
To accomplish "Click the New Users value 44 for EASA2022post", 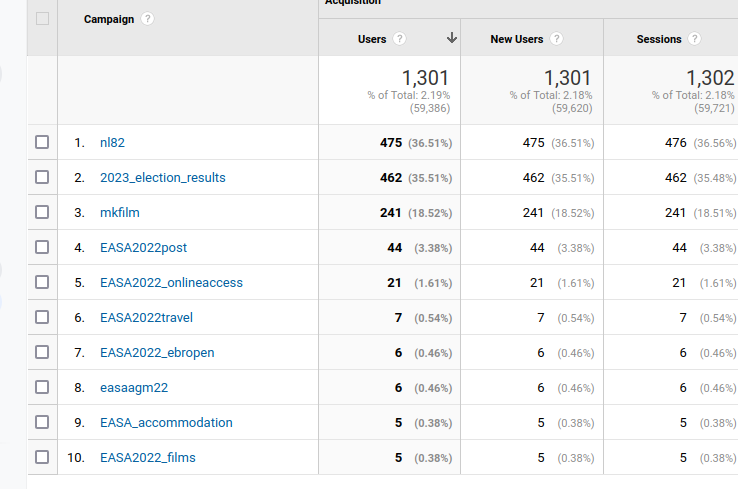I will click(537, 248).
